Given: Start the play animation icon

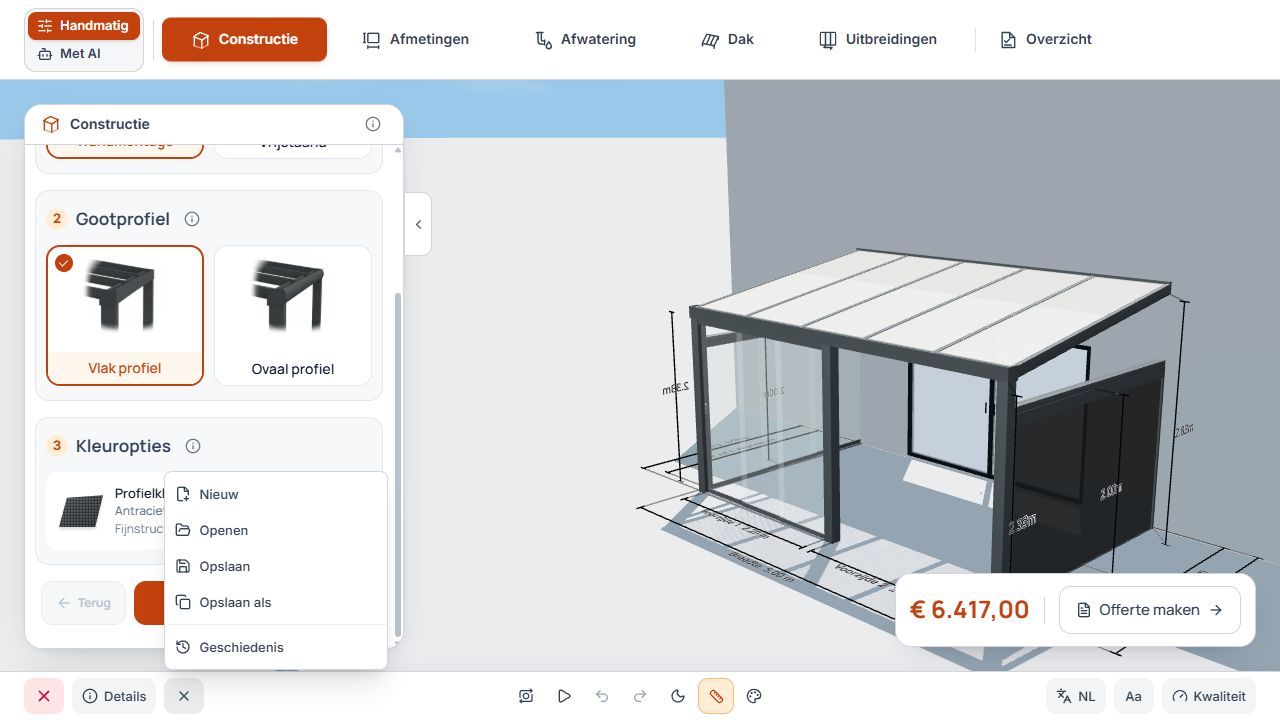Looking at the screenshot, I should (564, 696).
